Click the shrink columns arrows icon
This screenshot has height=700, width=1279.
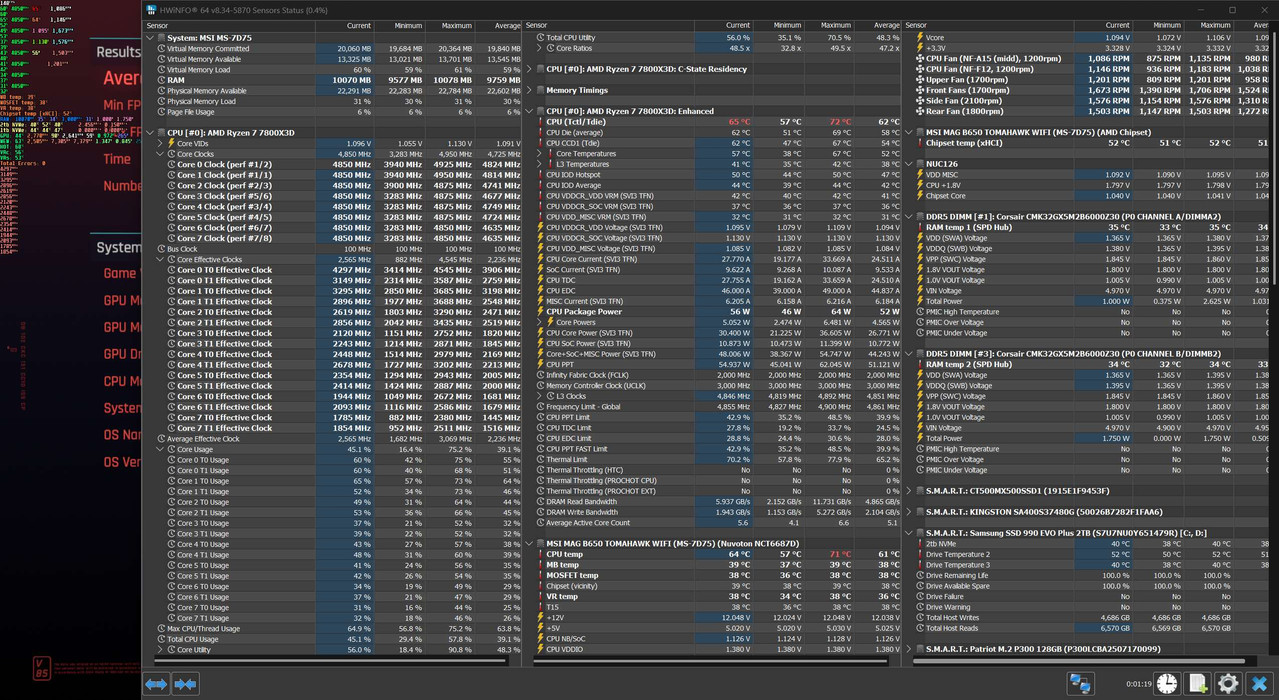pos(185,684)
